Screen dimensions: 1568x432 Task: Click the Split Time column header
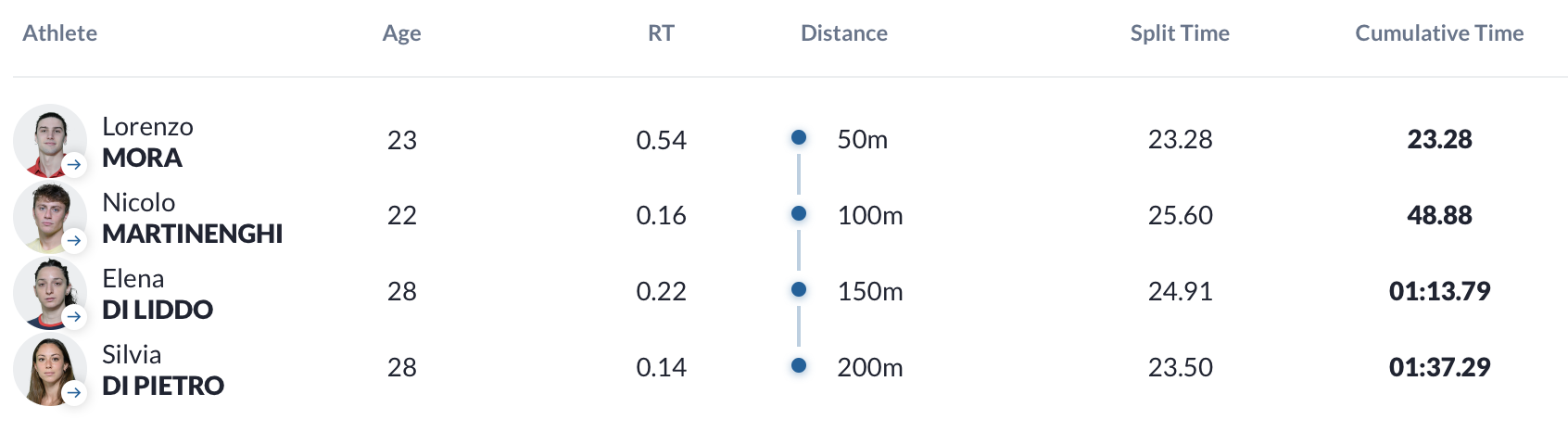[1180, 33]
